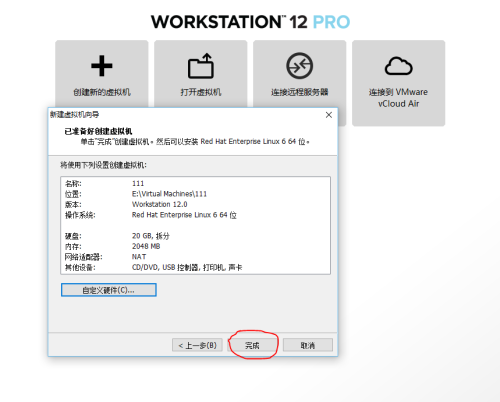
Task: Select the 名称 value 111
Action: [138, 183]
